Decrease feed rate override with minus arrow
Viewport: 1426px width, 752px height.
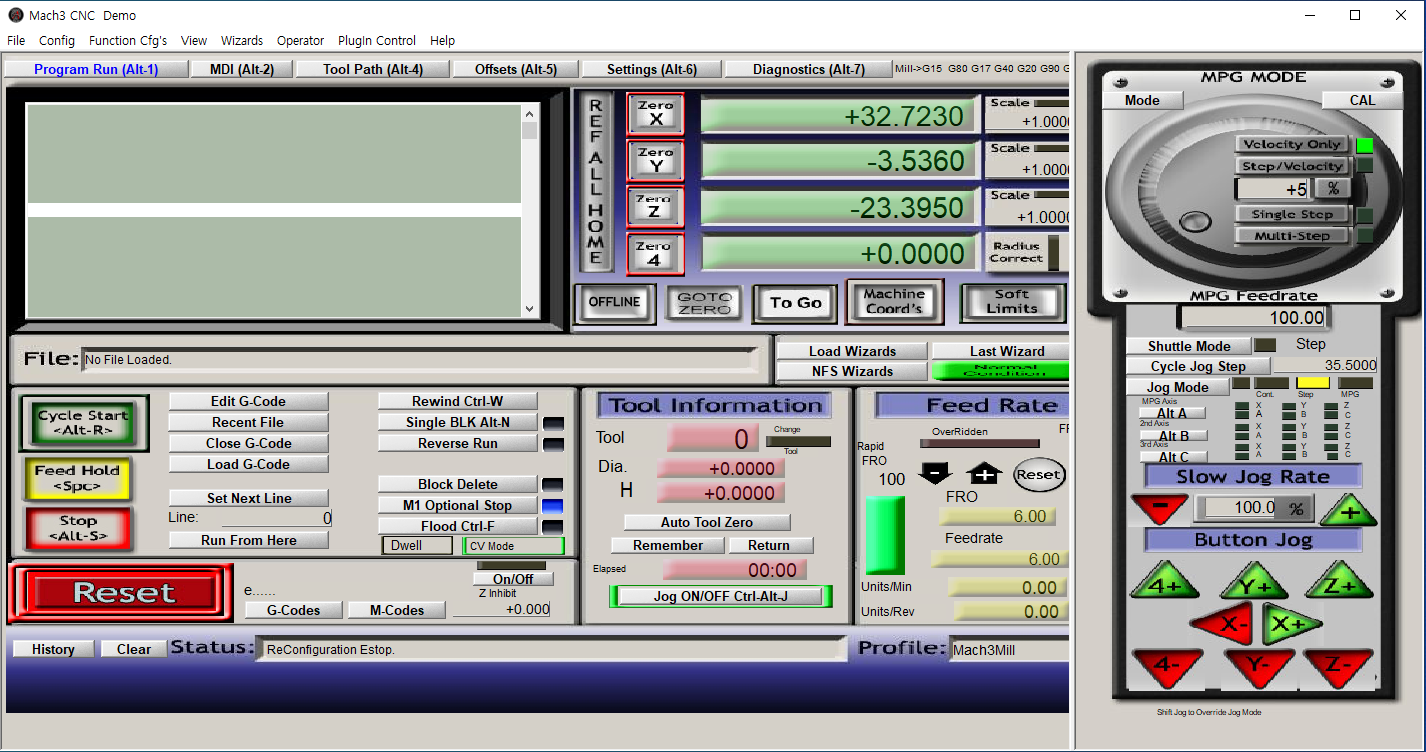(x=935, y=473)
